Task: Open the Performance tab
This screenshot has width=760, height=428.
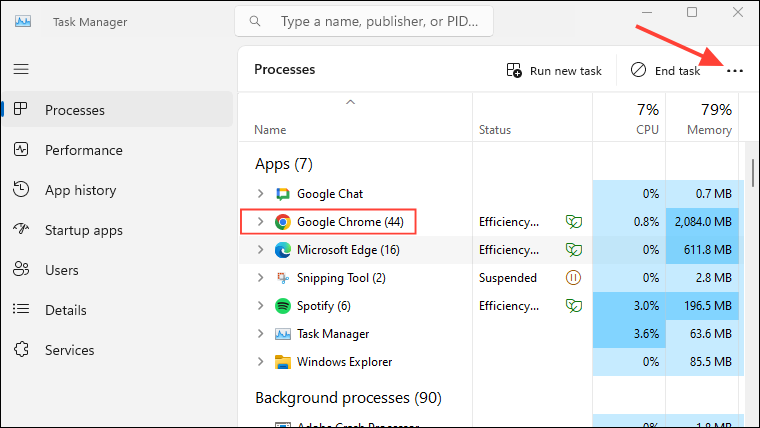Action: point(83,150)
